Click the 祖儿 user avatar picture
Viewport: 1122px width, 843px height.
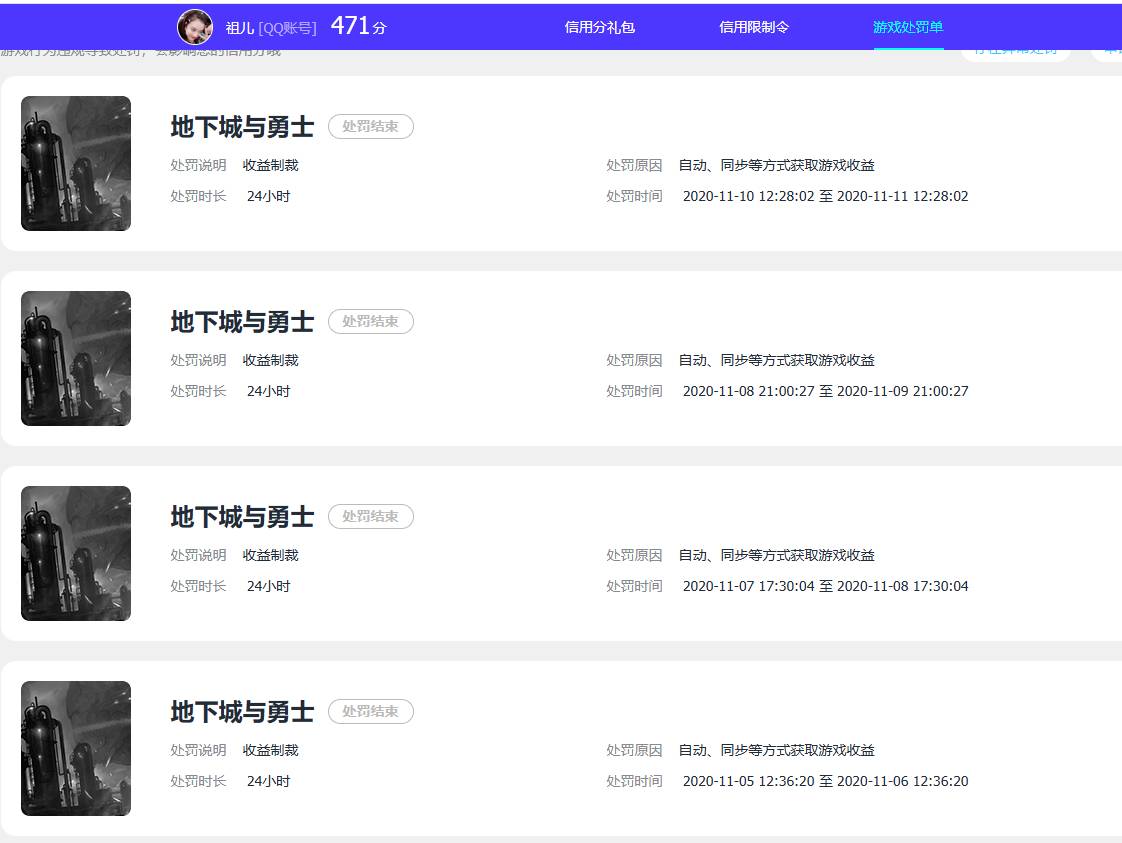tap(195, 25)
